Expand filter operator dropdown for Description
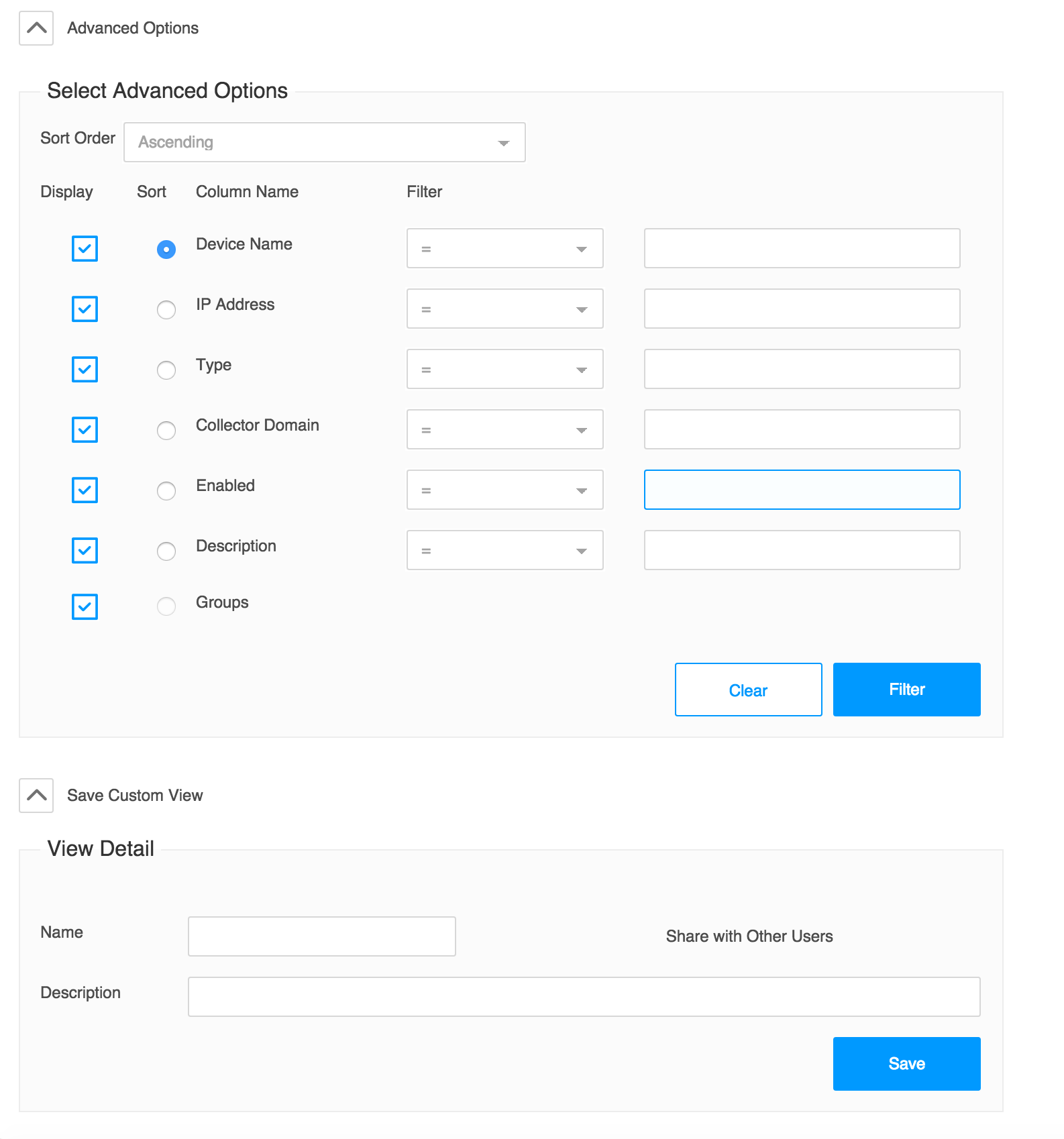Image resolution: width=1064 pixels, height=1139 pixels. pyautogui.click(x=504, y=551)
